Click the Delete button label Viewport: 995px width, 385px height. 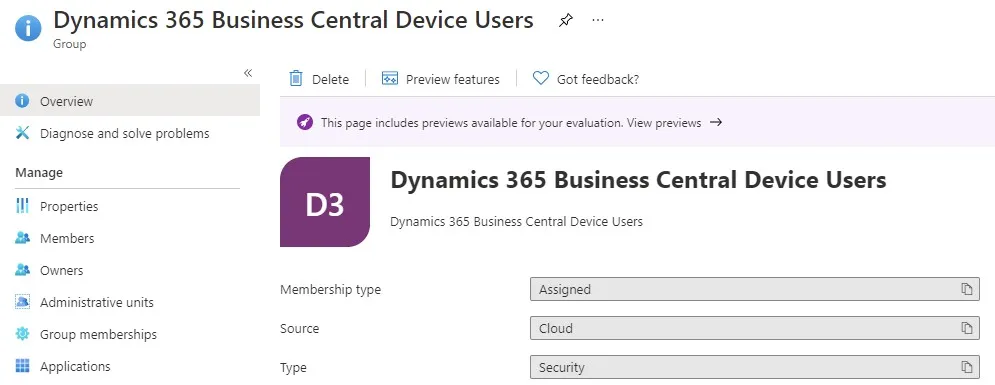pyautogui.click(x=330, y=79)
